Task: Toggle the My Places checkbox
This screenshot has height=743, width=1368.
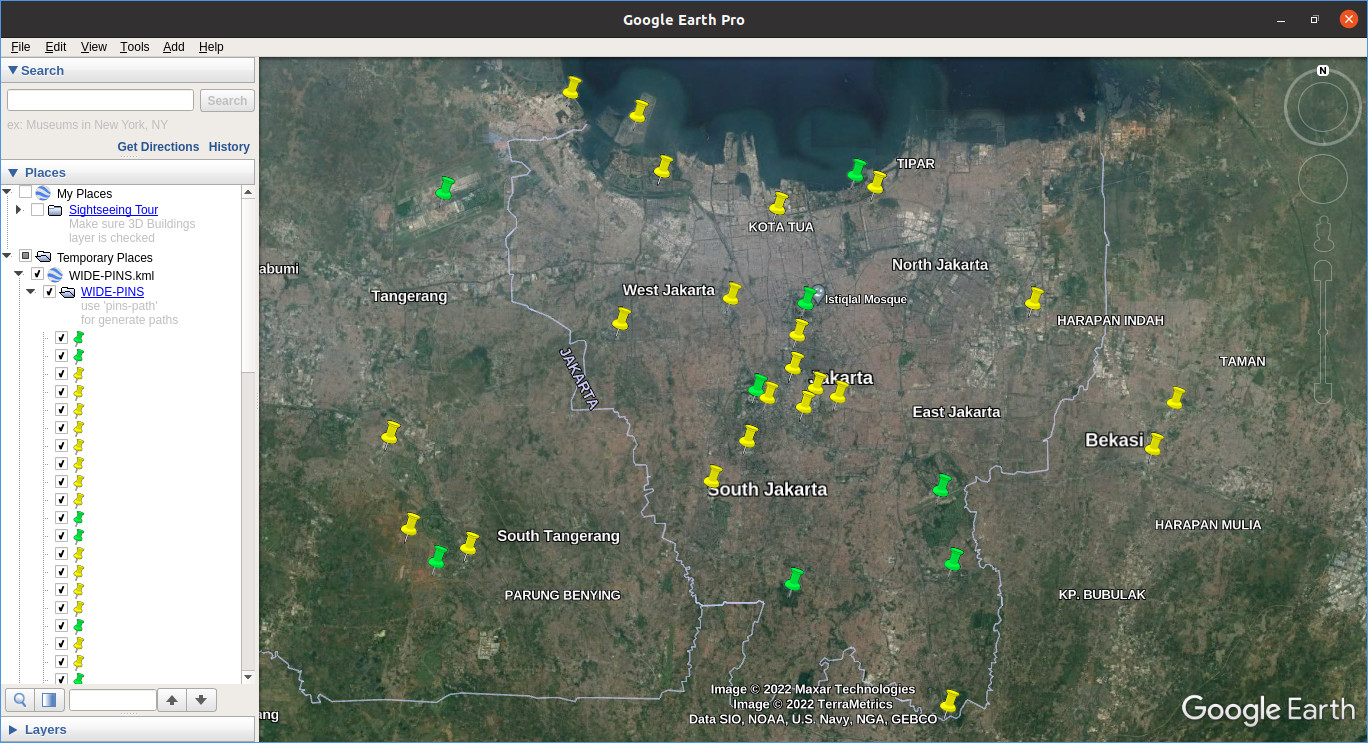Action: 26,192
